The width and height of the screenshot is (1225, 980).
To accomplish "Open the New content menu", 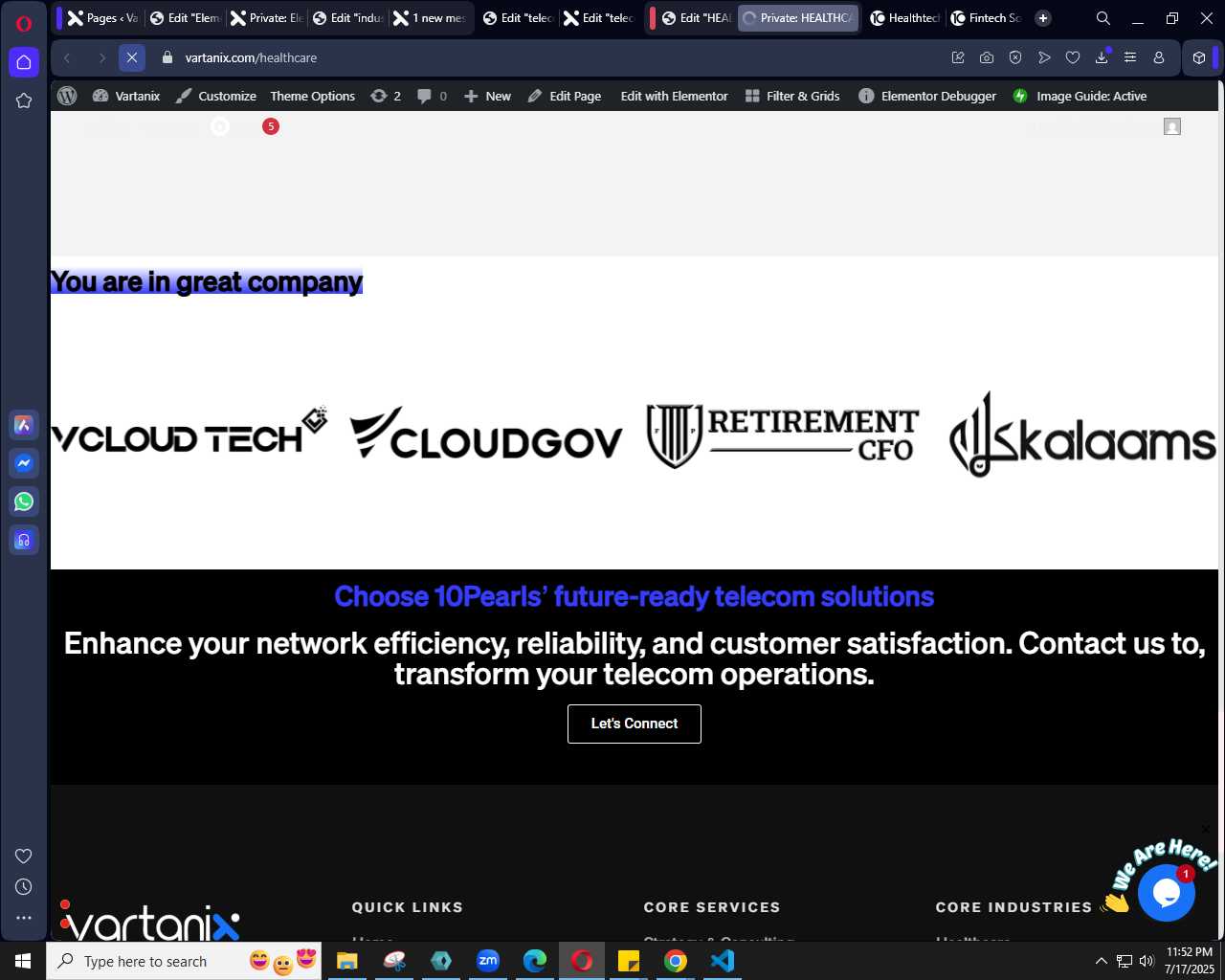I will tap(487, 96).
